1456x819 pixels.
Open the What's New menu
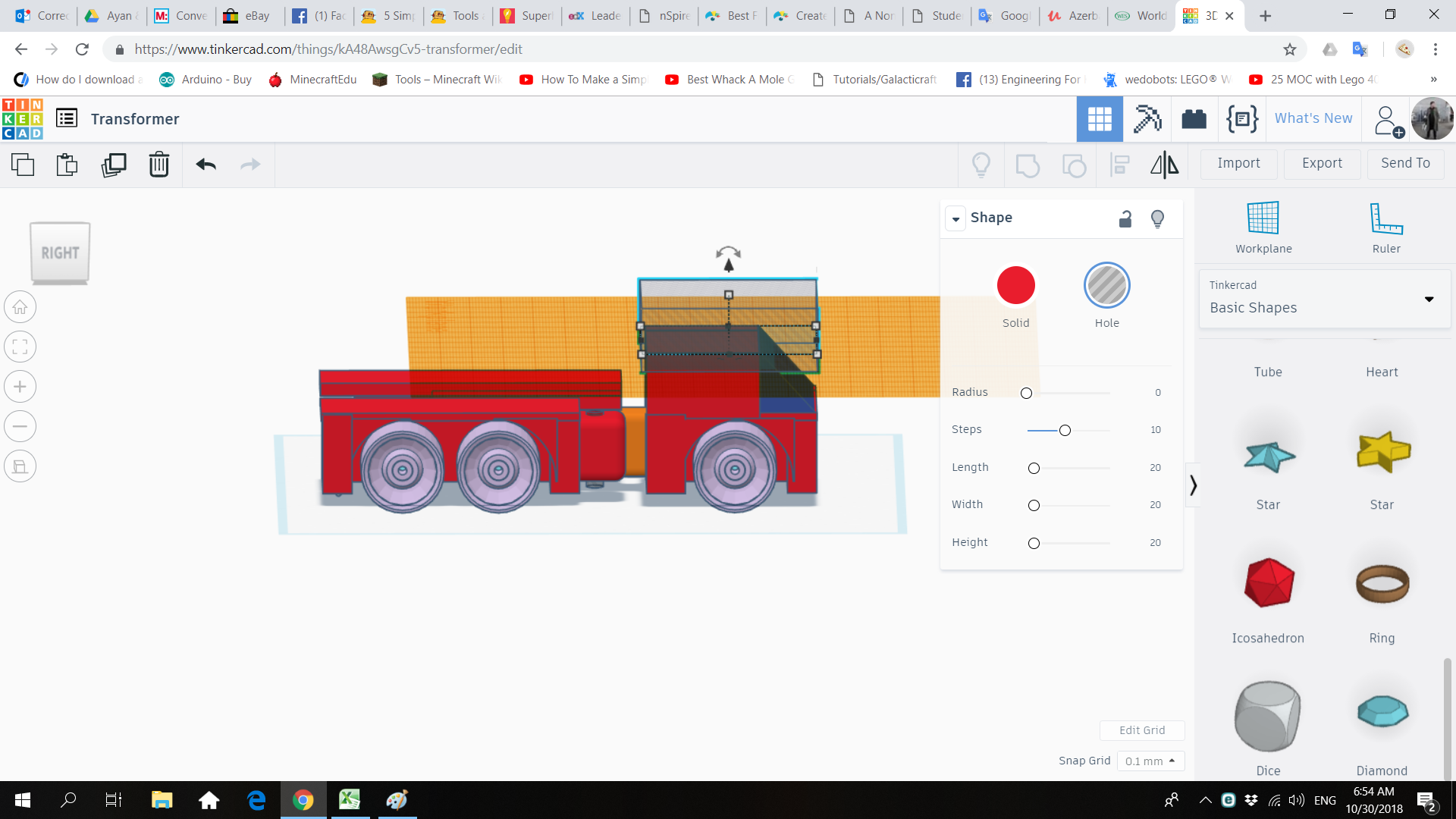point(1313,118)
